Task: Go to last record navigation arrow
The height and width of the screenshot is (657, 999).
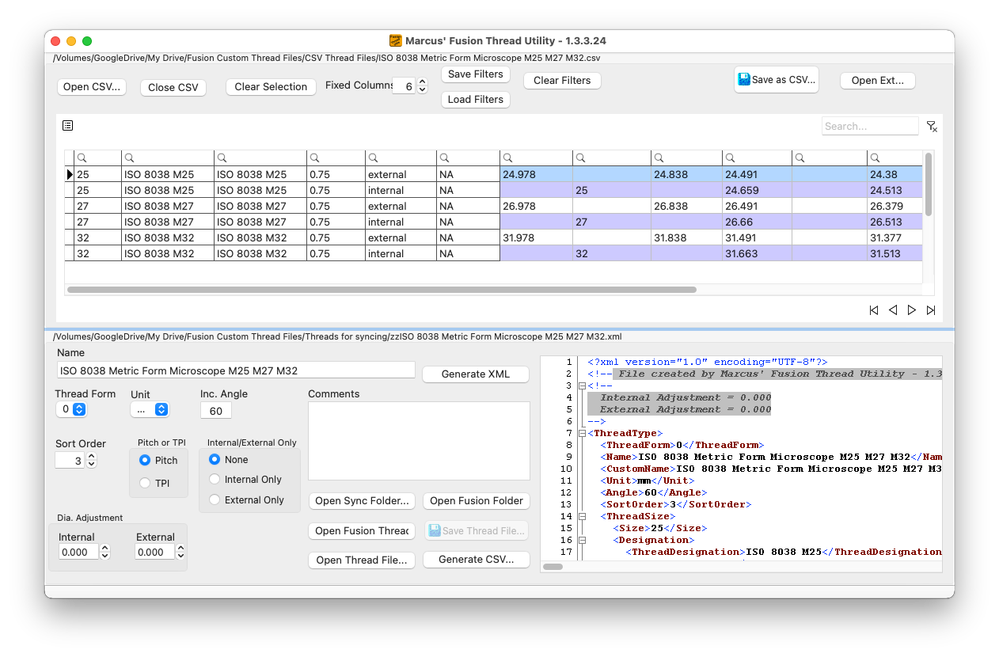Action: pyautogui.click(x=931, y=310)
